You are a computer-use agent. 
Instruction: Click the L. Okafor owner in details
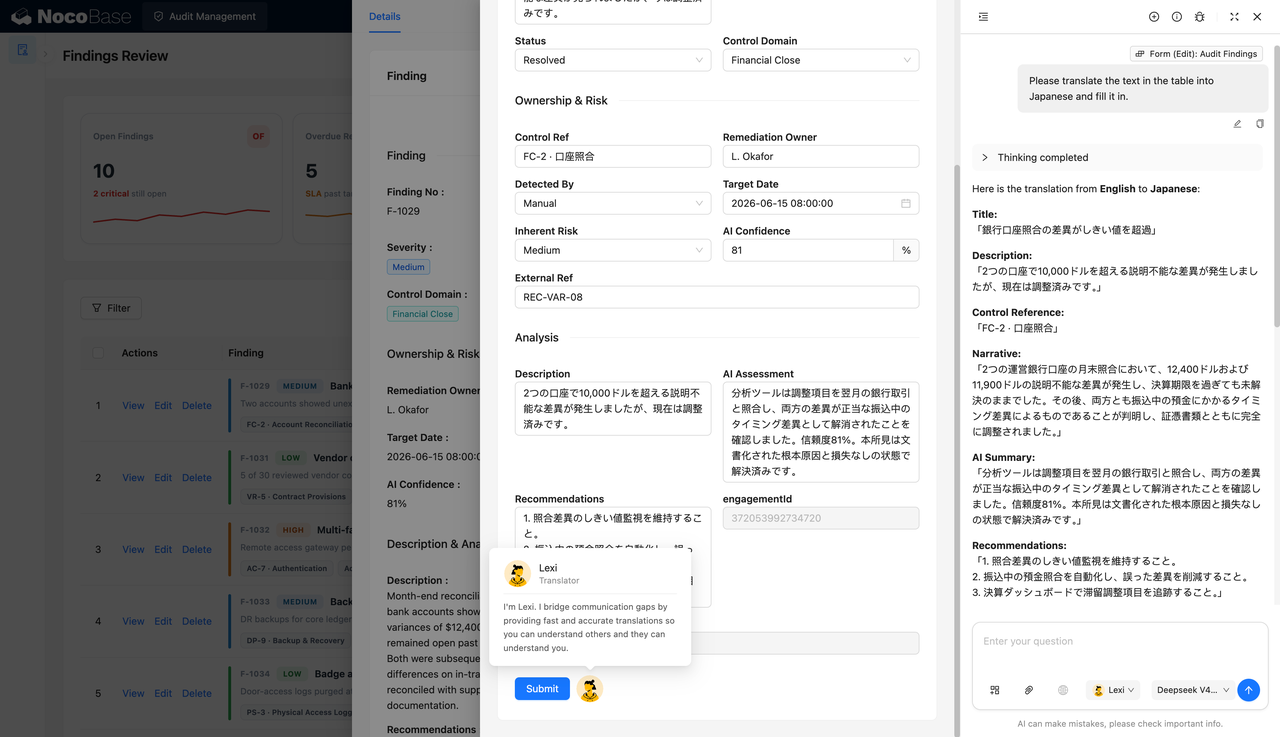click(x=408, y=410)
